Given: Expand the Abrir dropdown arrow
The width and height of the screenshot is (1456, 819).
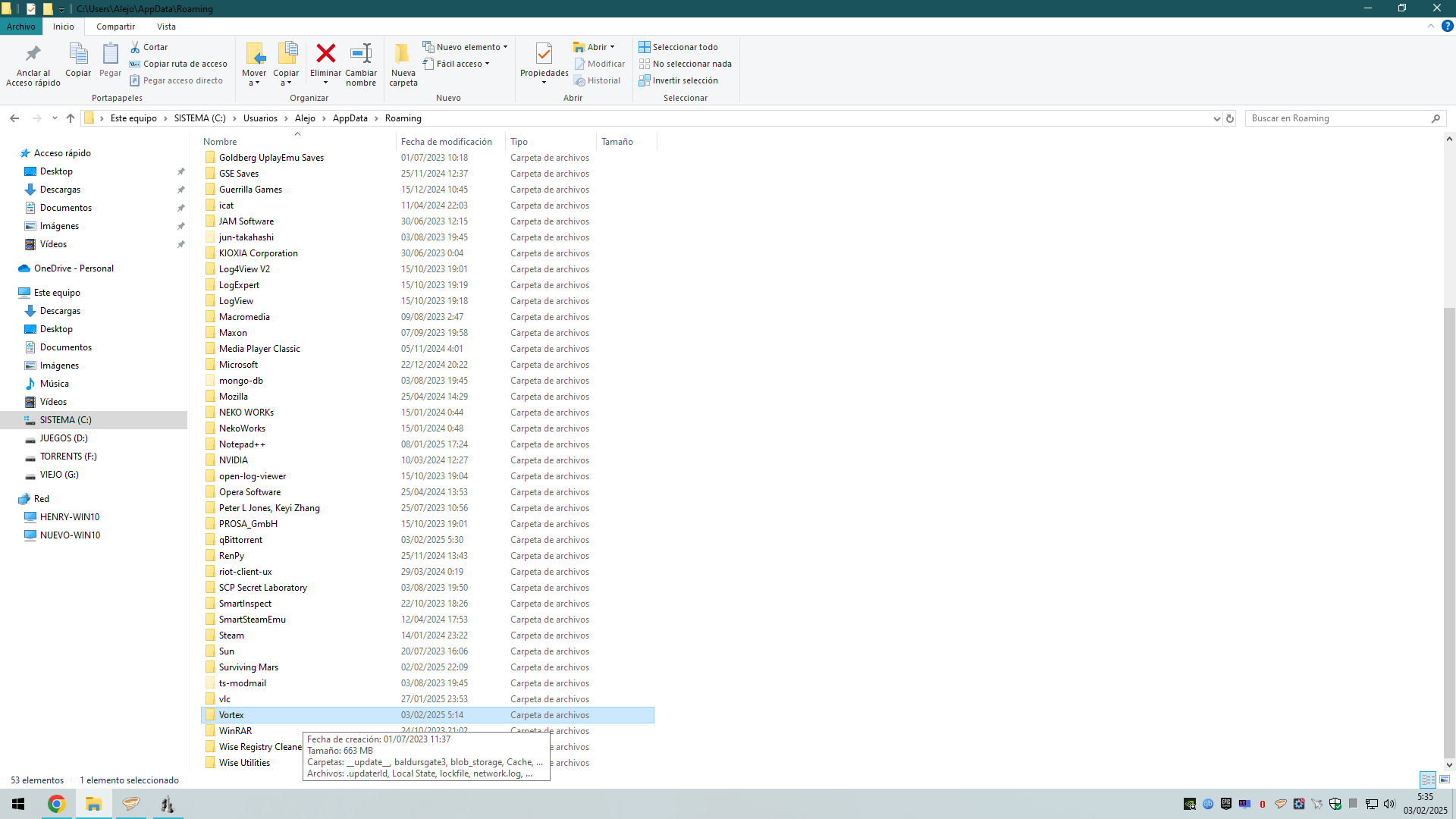Looking at the screenshot, I should 612,47.
